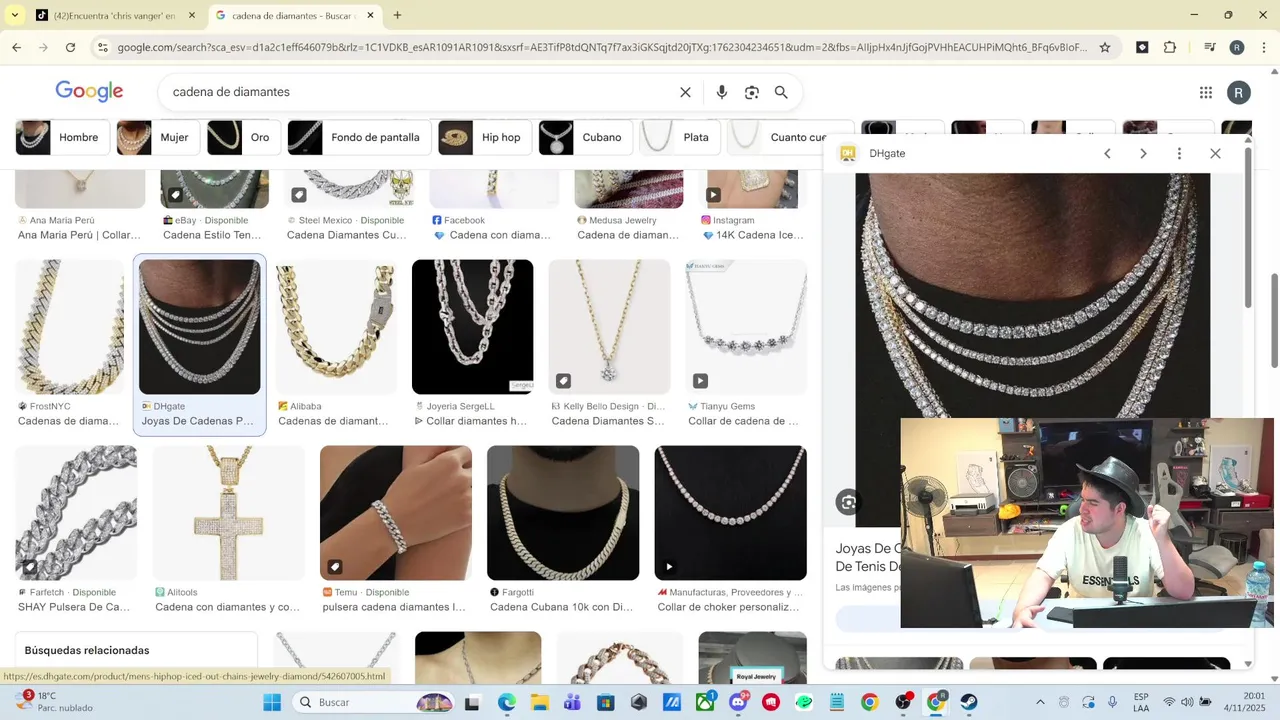Open the Chrome three-dot menu
Viewport: 1280px width, 720px height.
[x=1264, y=47]
